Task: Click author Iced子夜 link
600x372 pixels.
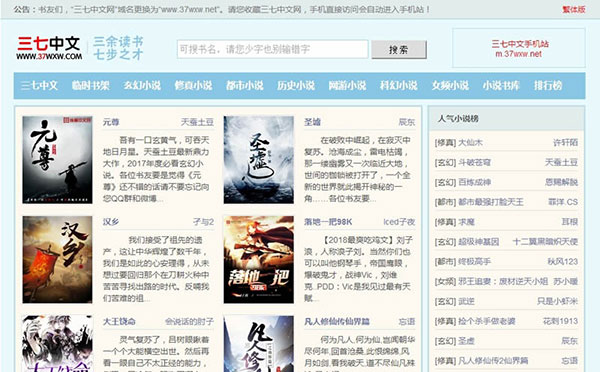Action: pos(399,222)
